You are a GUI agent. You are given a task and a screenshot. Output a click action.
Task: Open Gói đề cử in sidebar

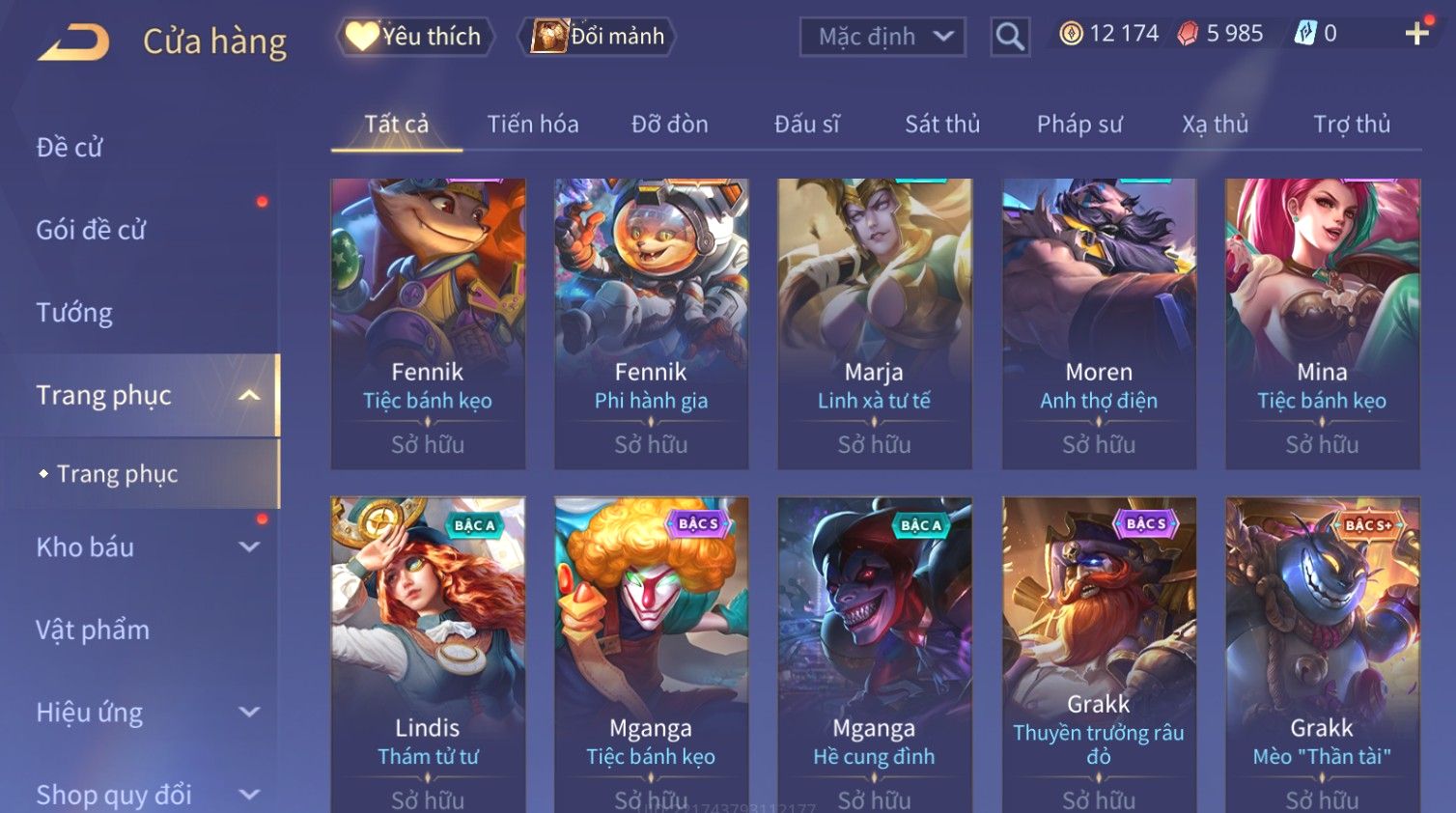91,230
